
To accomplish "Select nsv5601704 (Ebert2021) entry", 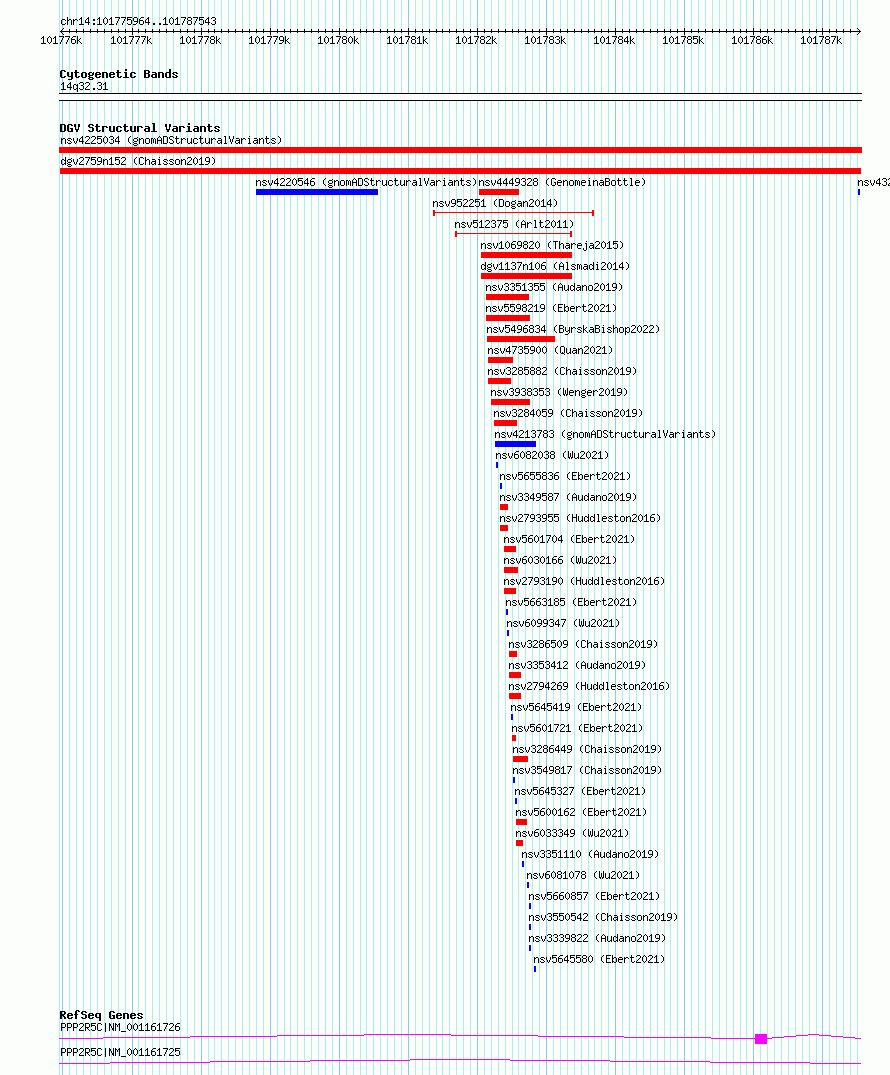I will [x=569, y=540].
